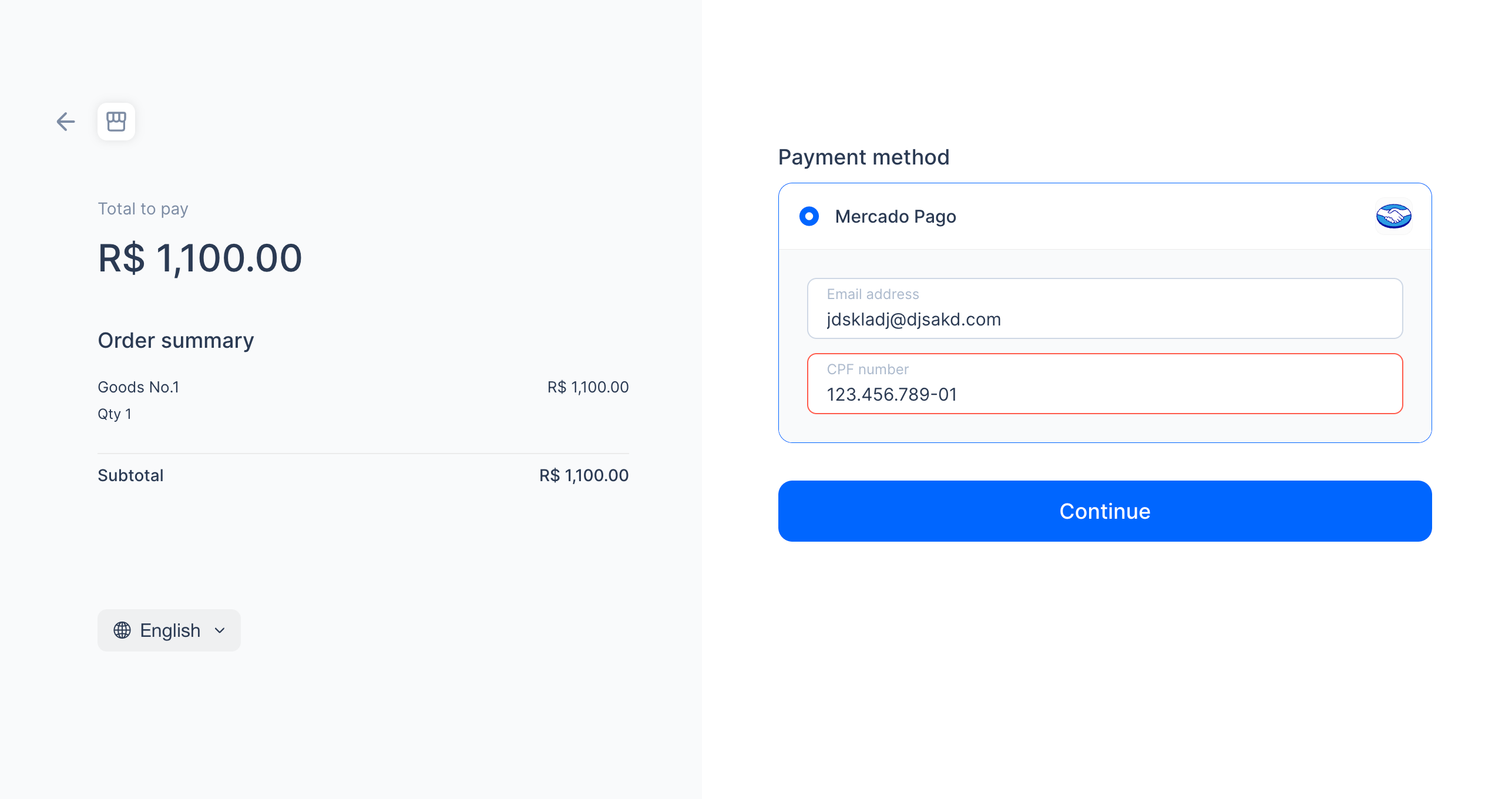Click the large total R$ 1,100.00 amount
The image size is (1512, 799).
pyautogui.click(x=200, y=258)
